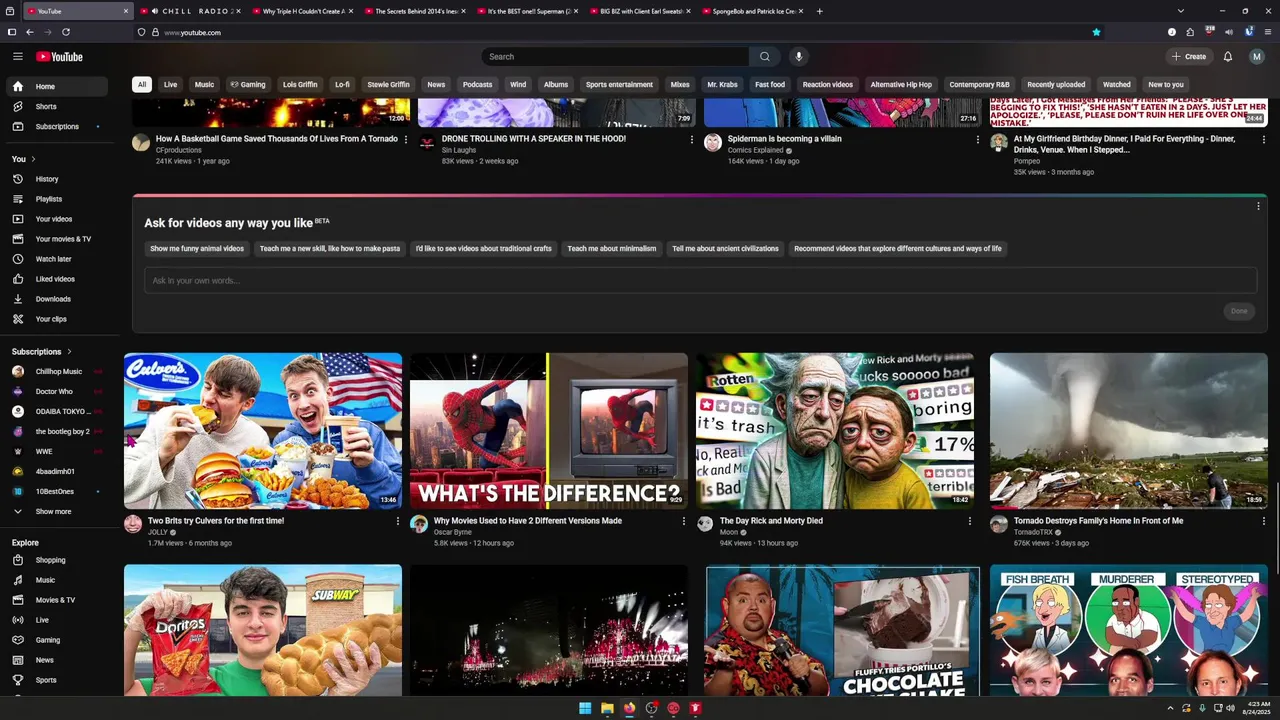Click Tell me about ancient civilizations
Screen dimensions: 1280x720
tap(725, 249)
